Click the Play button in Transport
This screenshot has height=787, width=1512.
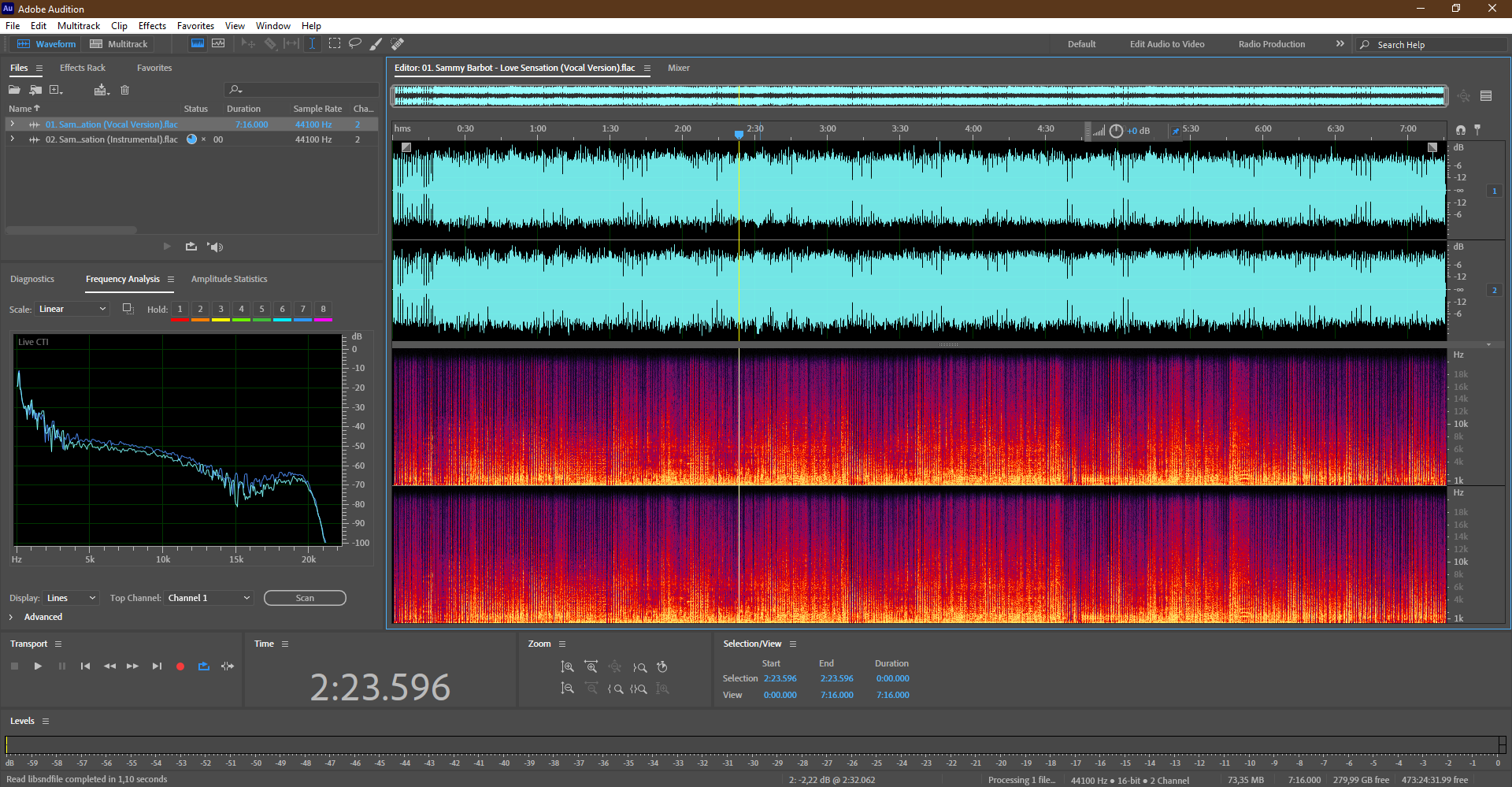click(x=38, y=666)
